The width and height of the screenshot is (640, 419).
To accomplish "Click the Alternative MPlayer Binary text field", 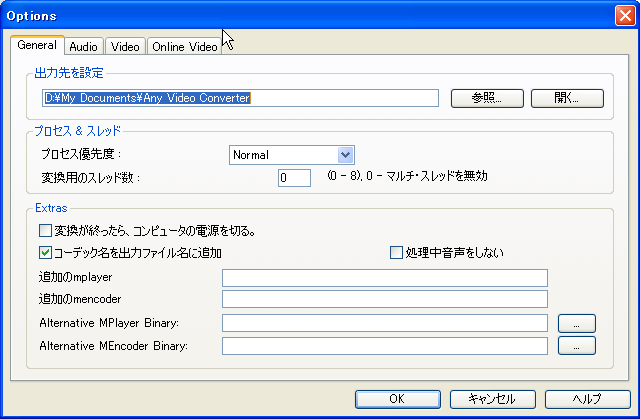I will click(x=384, y=323).
